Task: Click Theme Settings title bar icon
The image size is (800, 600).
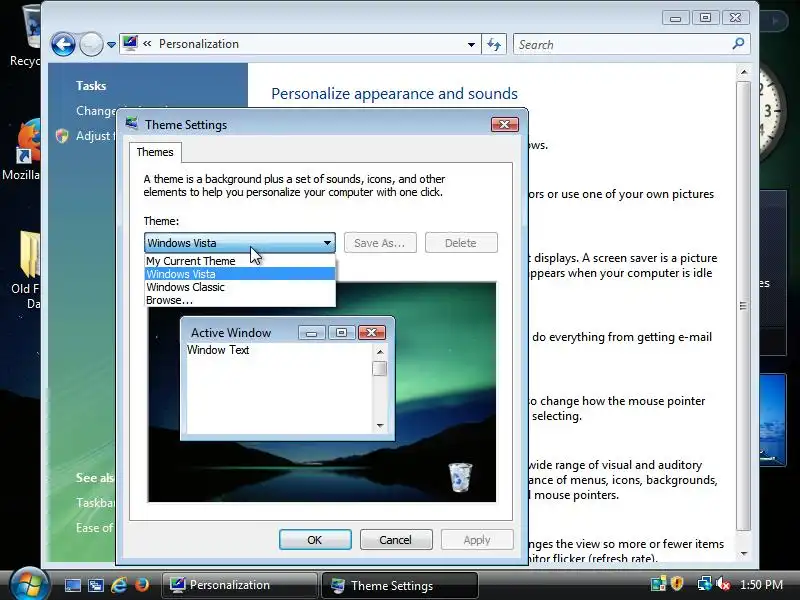Action: coord(132,123)
